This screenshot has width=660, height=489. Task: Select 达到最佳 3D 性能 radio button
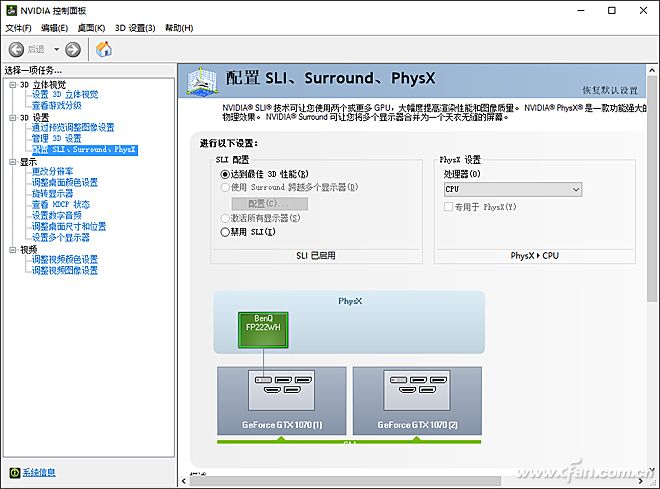(225, 174)
